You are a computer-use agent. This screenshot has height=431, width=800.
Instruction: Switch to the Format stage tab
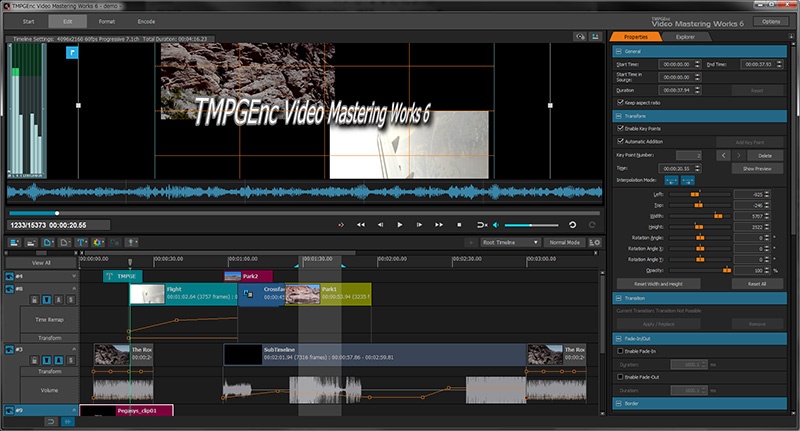click(107, 21)
